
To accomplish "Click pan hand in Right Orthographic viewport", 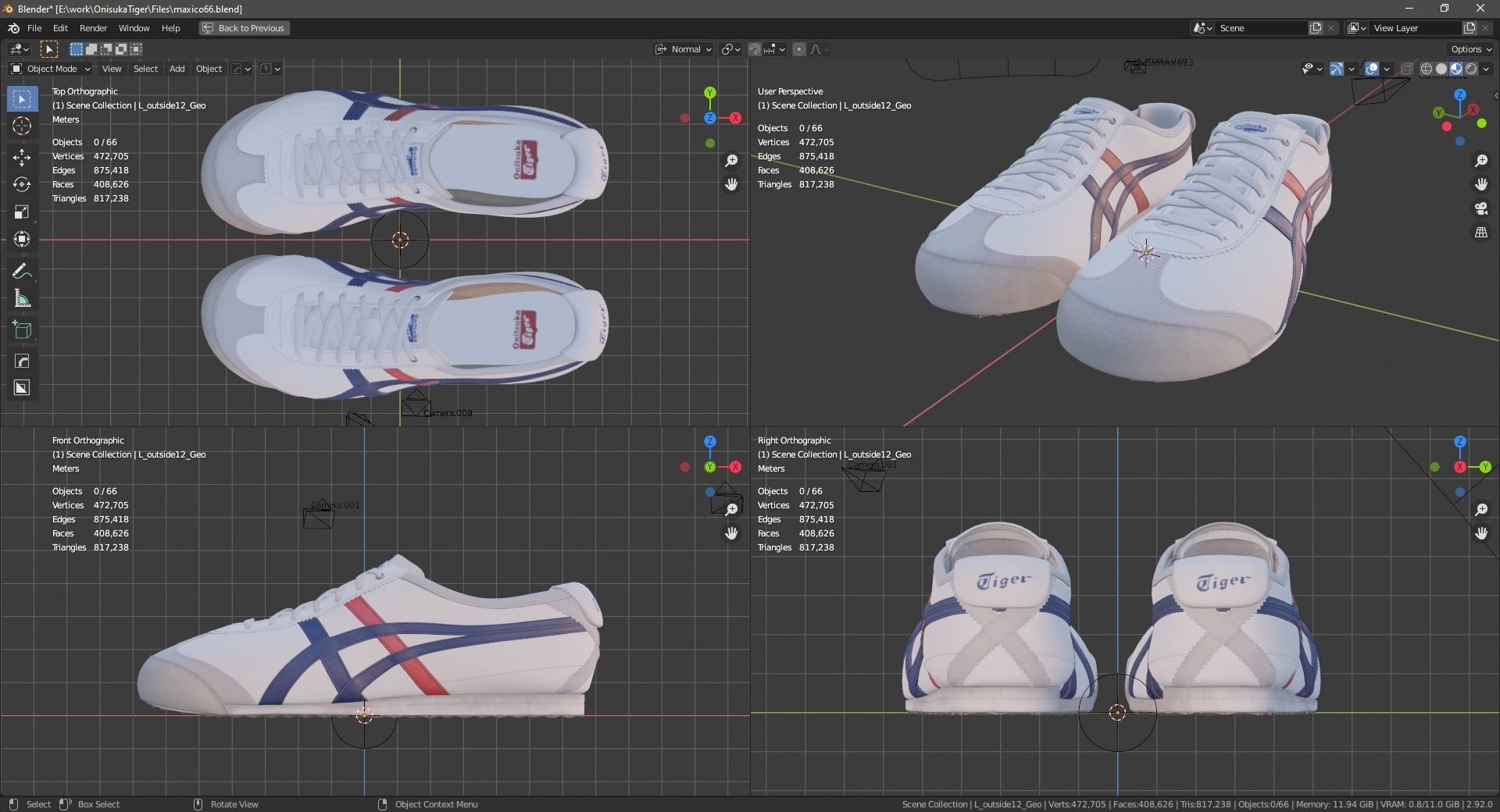I will click(x=1481, y=534).
